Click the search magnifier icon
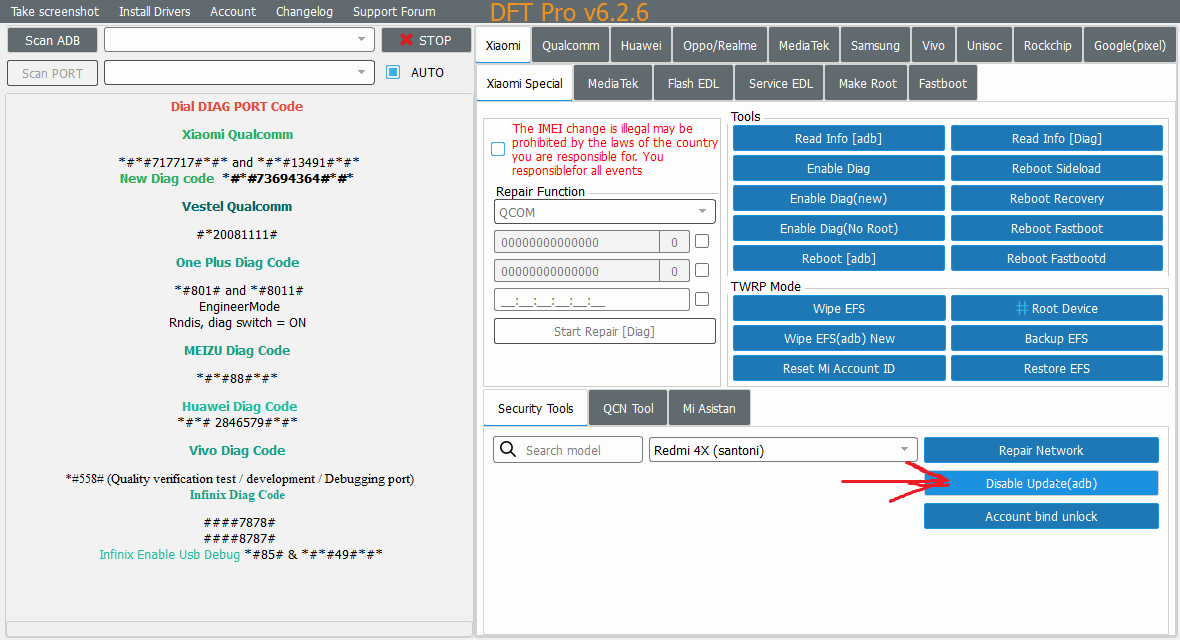Screen dimensions: 1180x640 pos(508,450)
